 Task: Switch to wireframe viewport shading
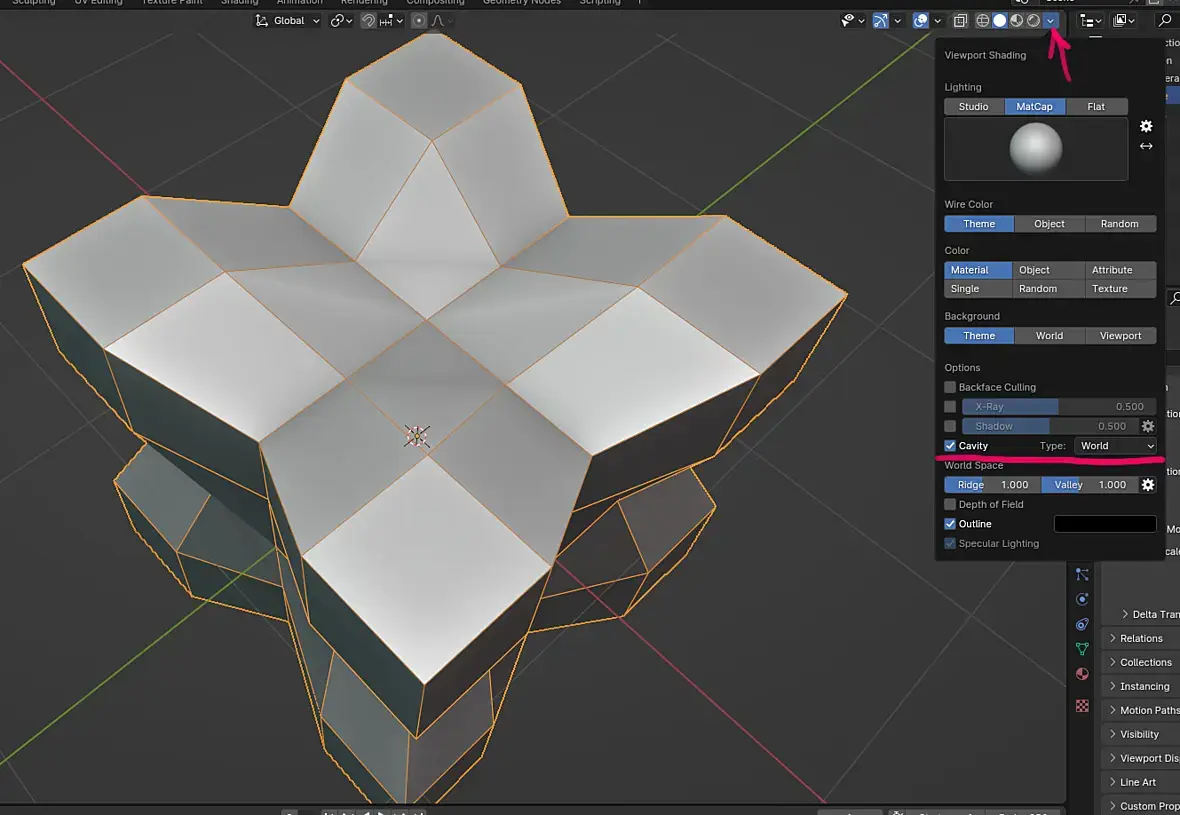(x=983, y=21)
